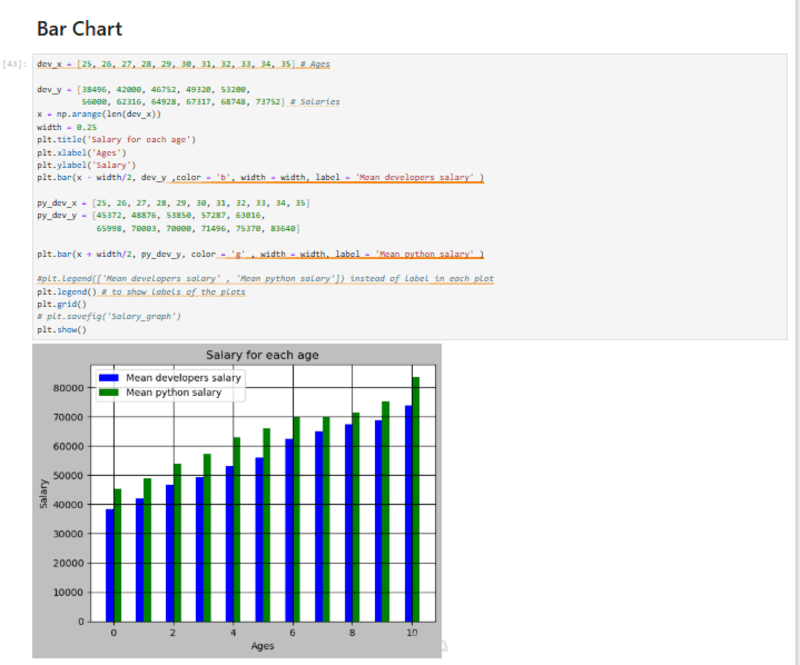This screenshot has width=800, height=665.
Task: Click the green plt.bar line with color 'g'
Action: [260, 254]
